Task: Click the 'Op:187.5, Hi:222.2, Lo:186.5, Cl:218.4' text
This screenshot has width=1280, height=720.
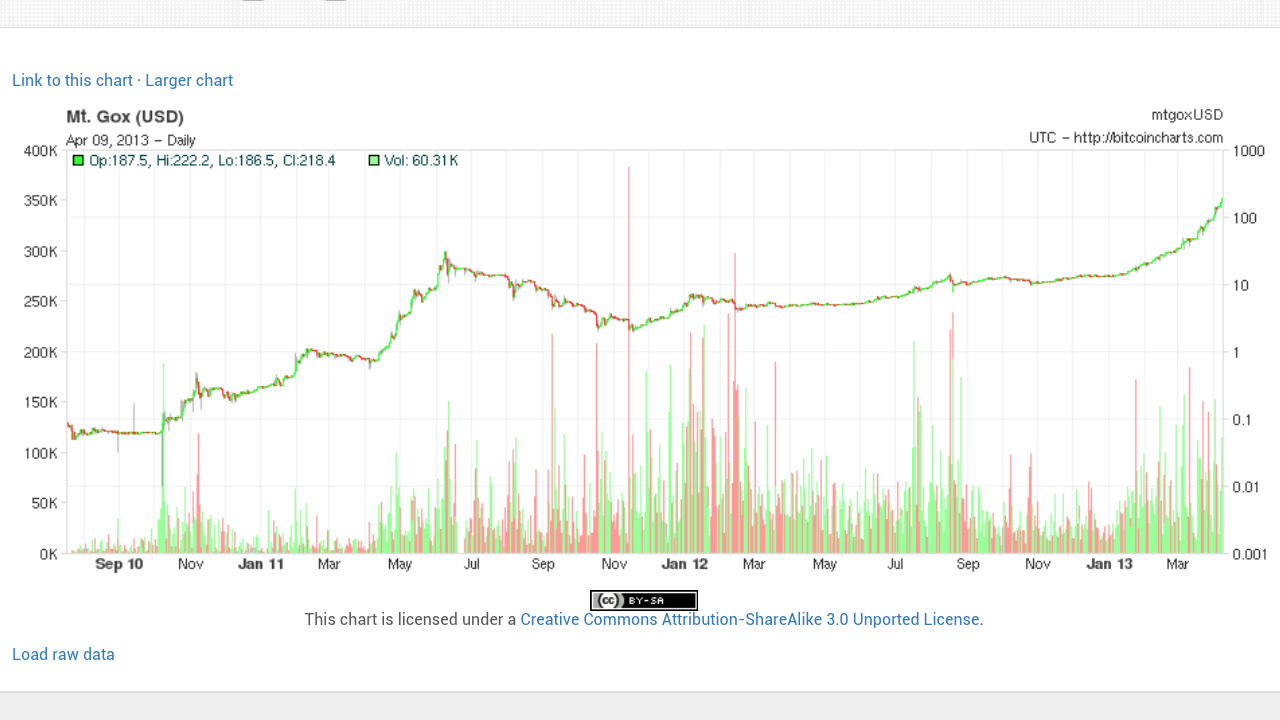Action: tap(212, 160)
